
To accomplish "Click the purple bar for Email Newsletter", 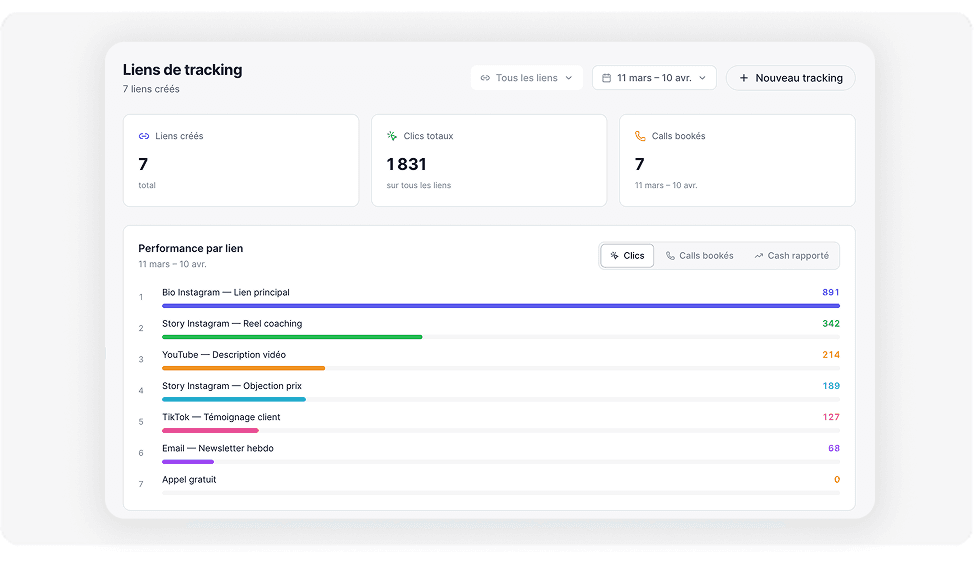I will (x=188, y=462).
